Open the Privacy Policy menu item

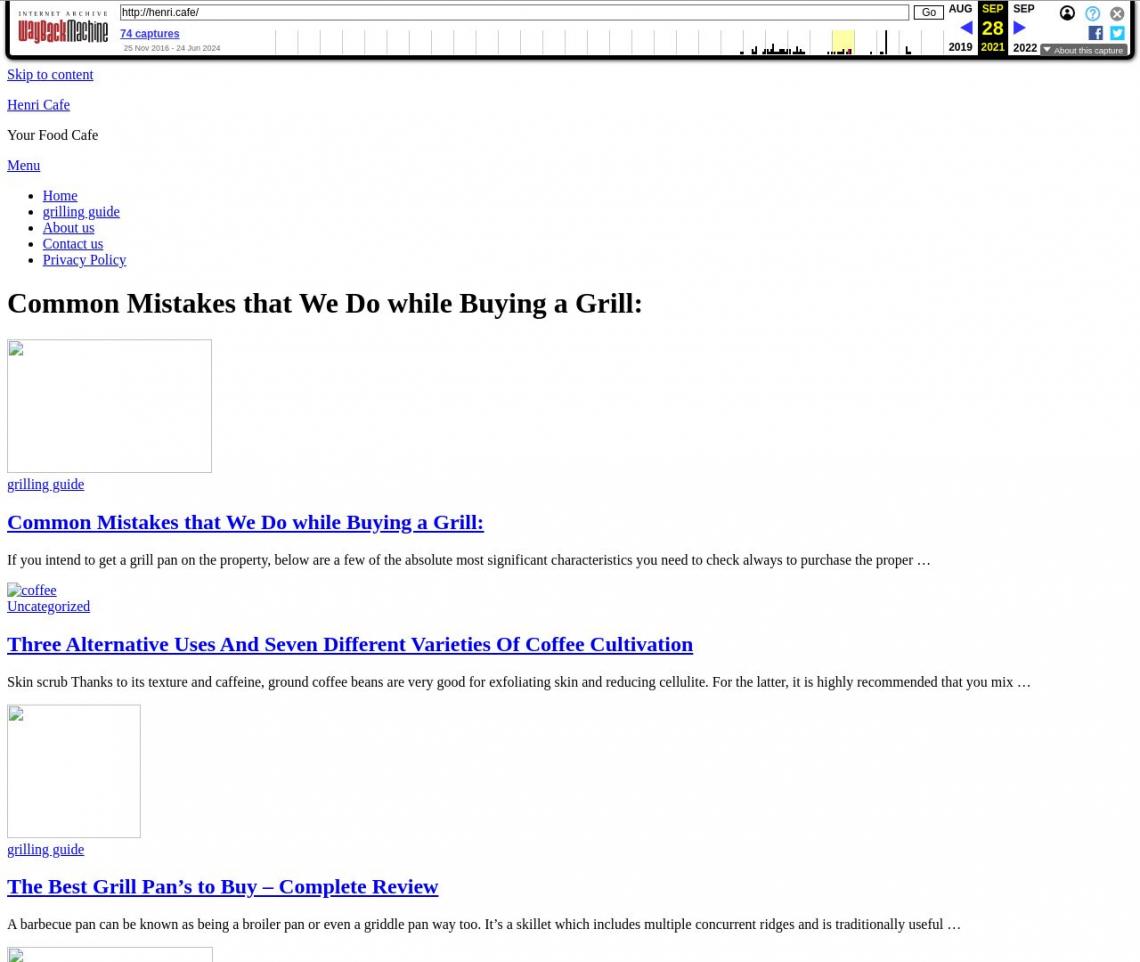pyautogui.click(x=84, y=259)
